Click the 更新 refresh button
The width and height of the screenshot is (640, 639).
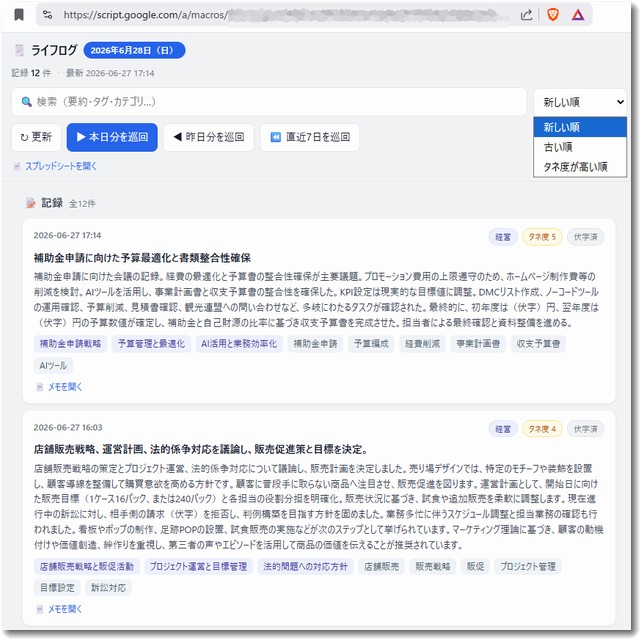tap(36, 137)
